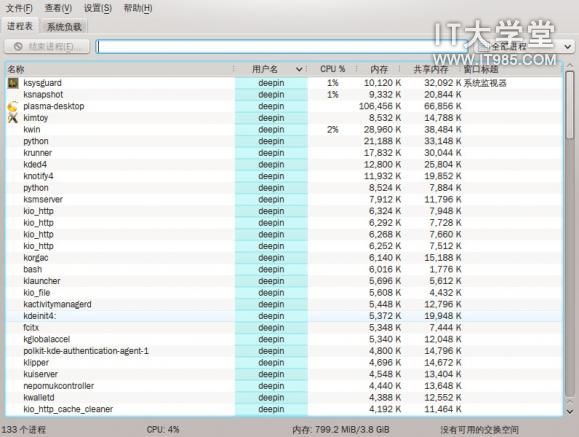Select the polkit-kde-authentication-agent-1 row
The width and height of the screenshot is (579, 437).
[x=284, y=351]
